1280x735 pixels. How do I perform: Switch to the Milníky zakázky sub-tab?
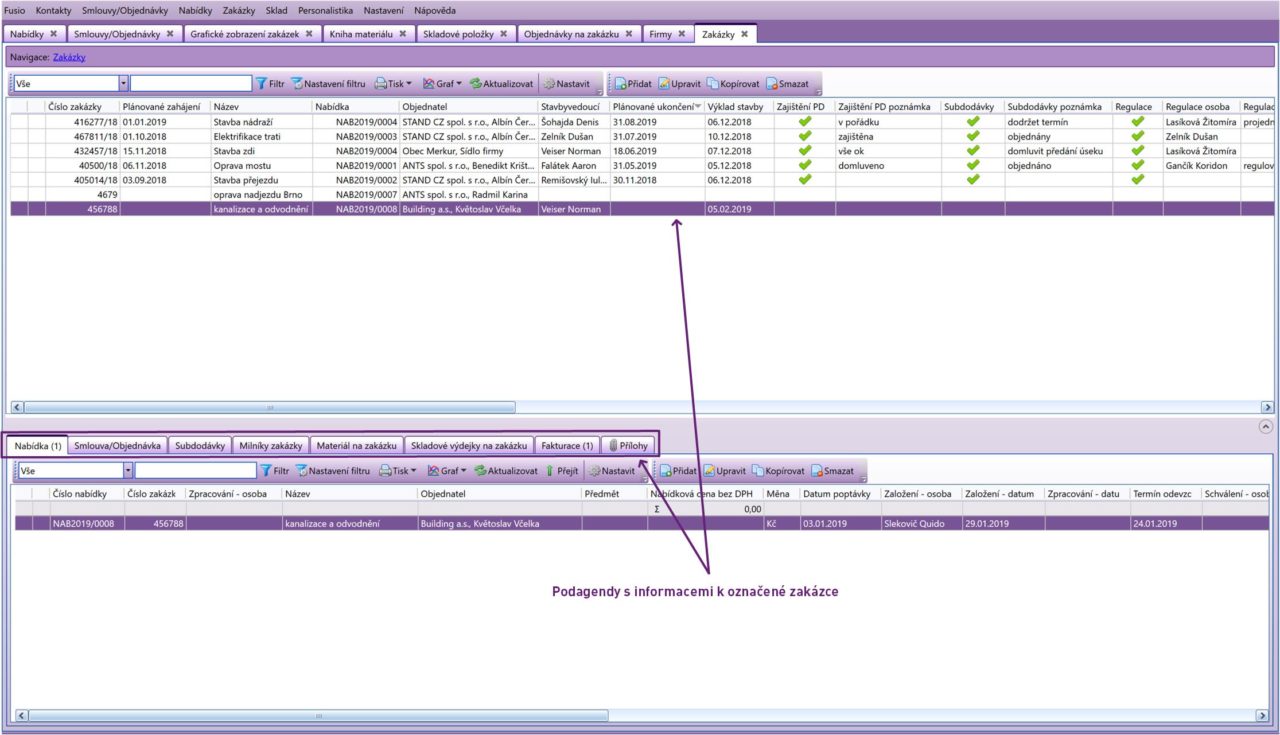(272, 446)
